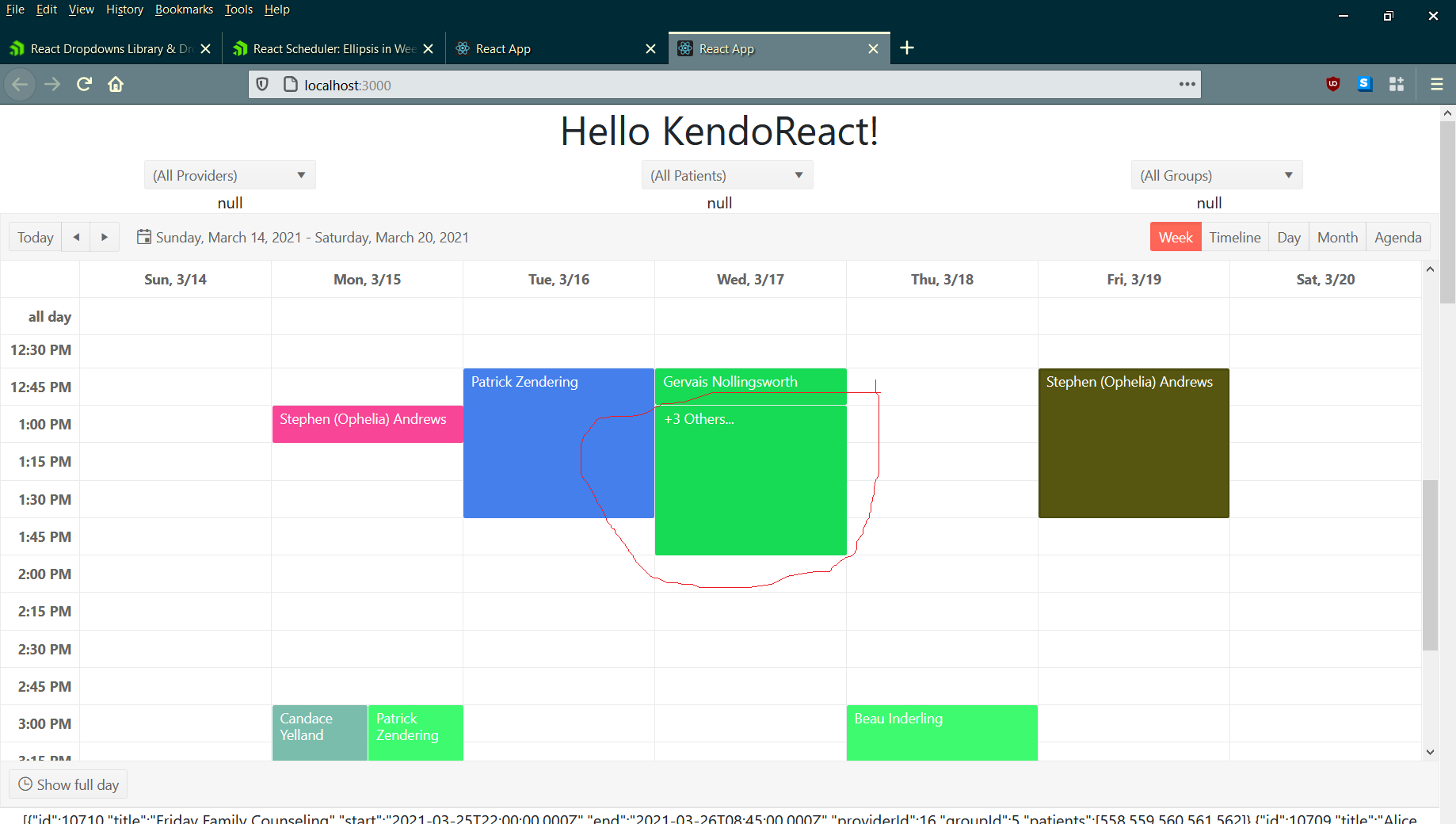The height and width of the screenshot is (824, 1456).
Task: Navigate to next week arrow
Action: [105, 237]
